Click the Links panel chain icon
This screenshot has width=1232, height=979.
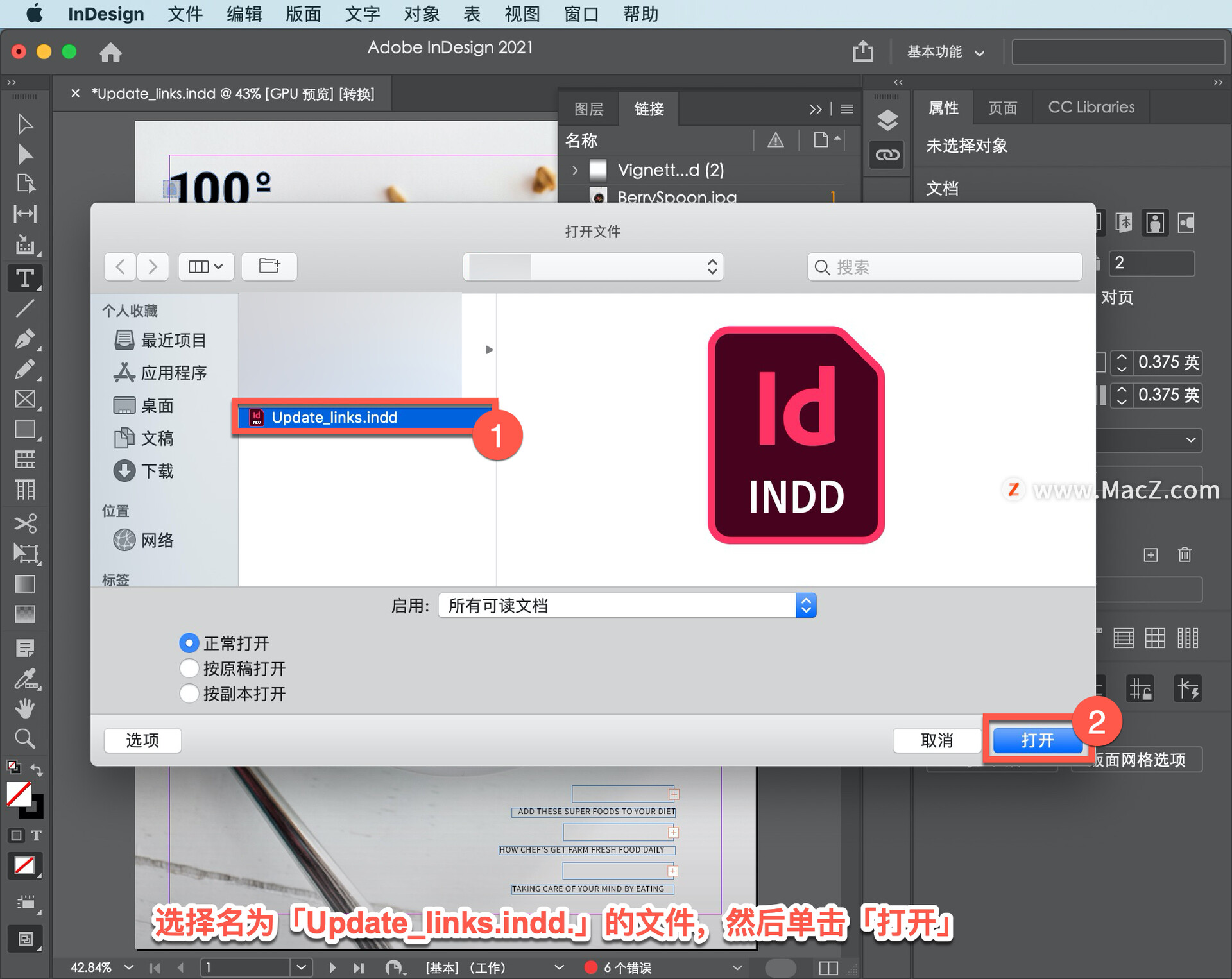pos(887,155)
